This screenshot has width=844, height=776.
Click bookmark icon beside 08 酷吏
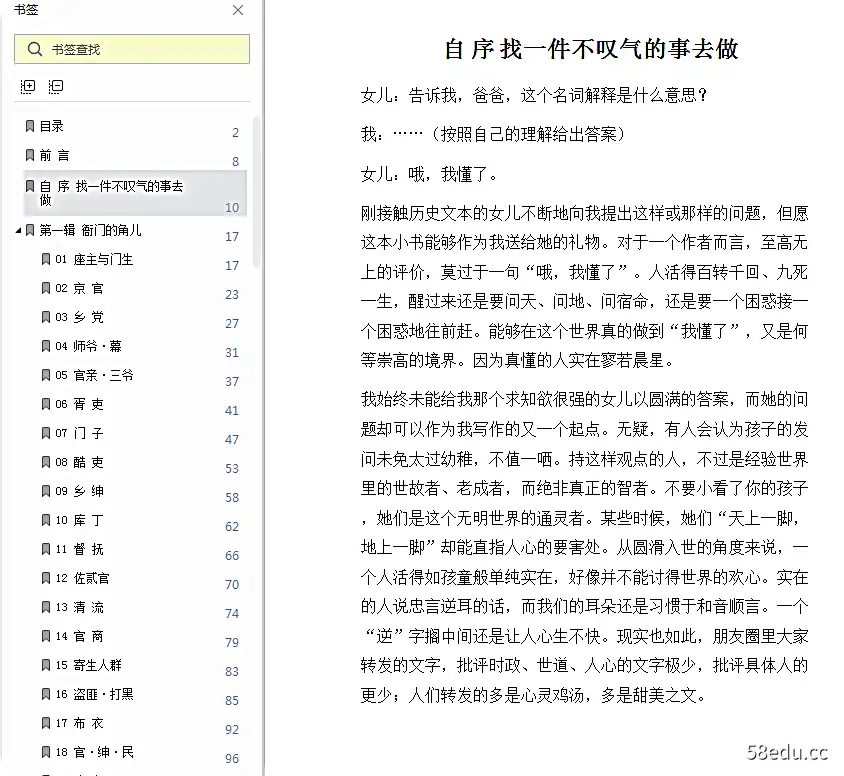click(46, 462)
